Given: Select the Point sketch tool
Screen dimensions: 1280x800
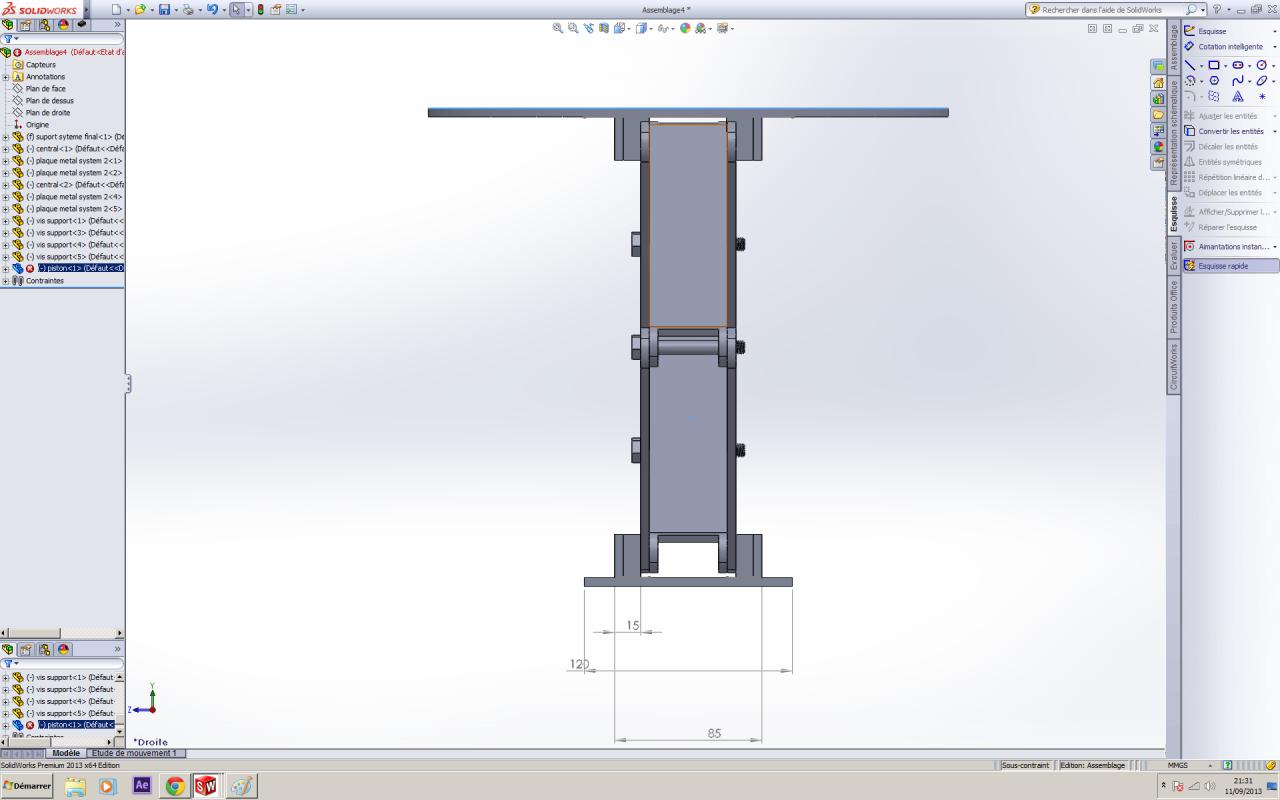Looking at the screenshot, I should [1262, 97].
